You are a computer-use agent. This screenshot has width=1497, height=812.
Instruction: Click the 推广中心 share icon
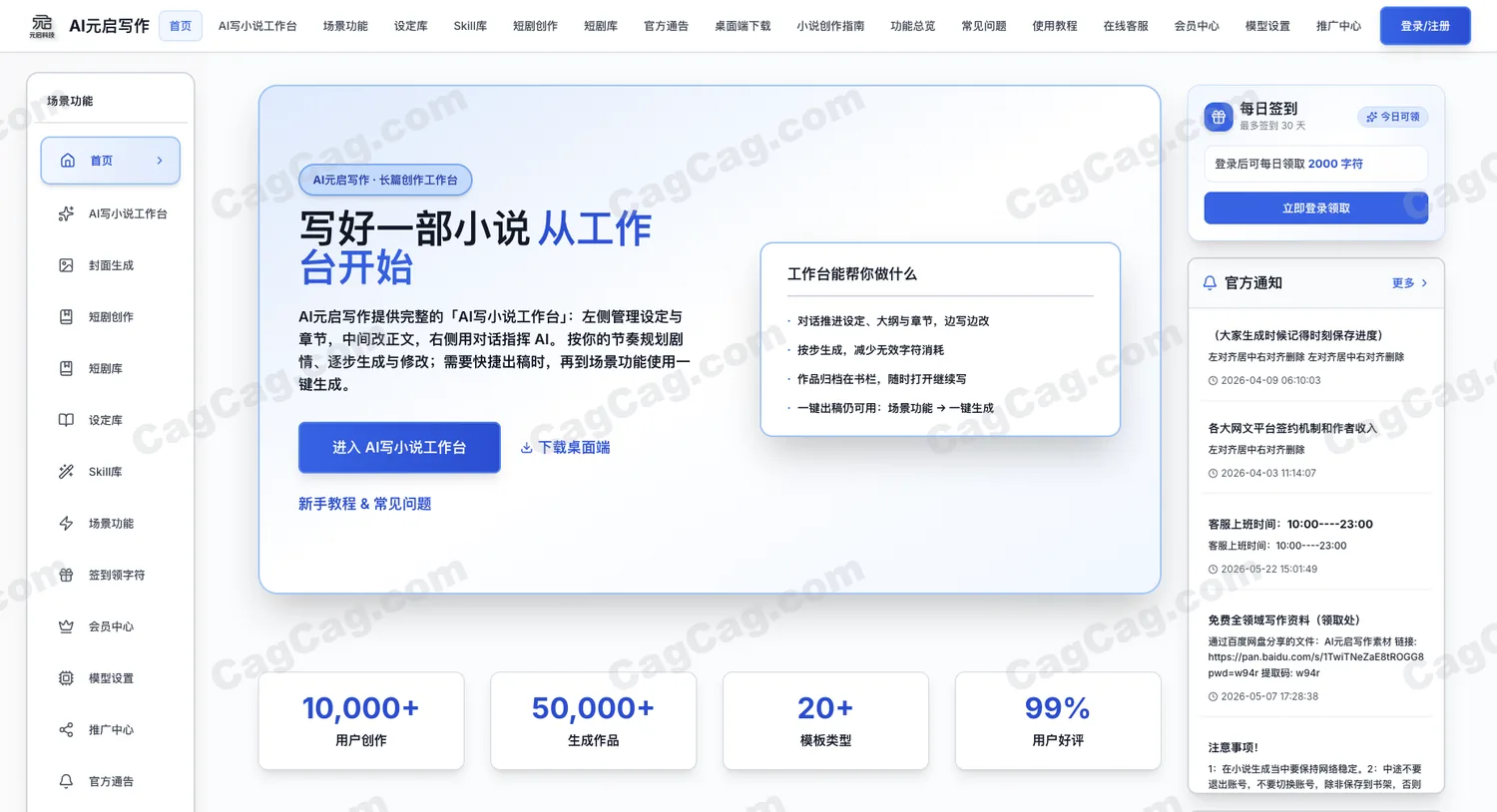coord(66,730)
